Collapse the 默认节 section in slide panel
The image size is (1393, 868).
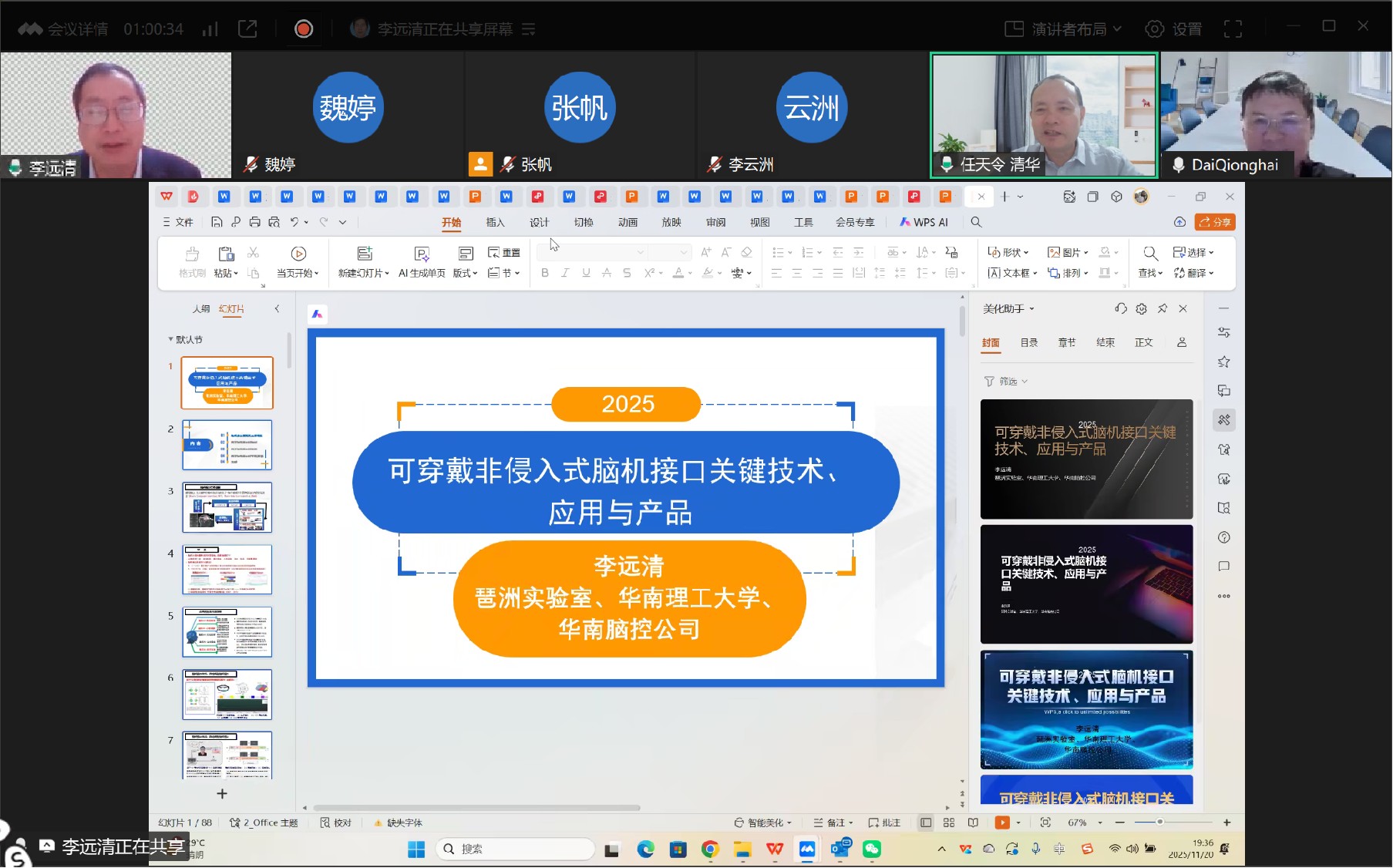coord(170,339)
